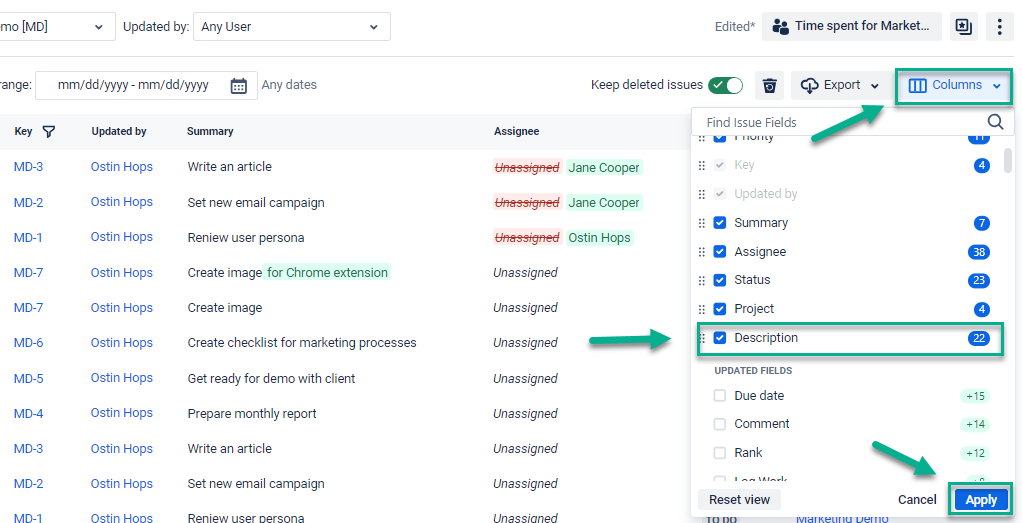Open the three-dot more options menu
The width and height of the screenshot is (1022, 523).
coord(1000,27)
